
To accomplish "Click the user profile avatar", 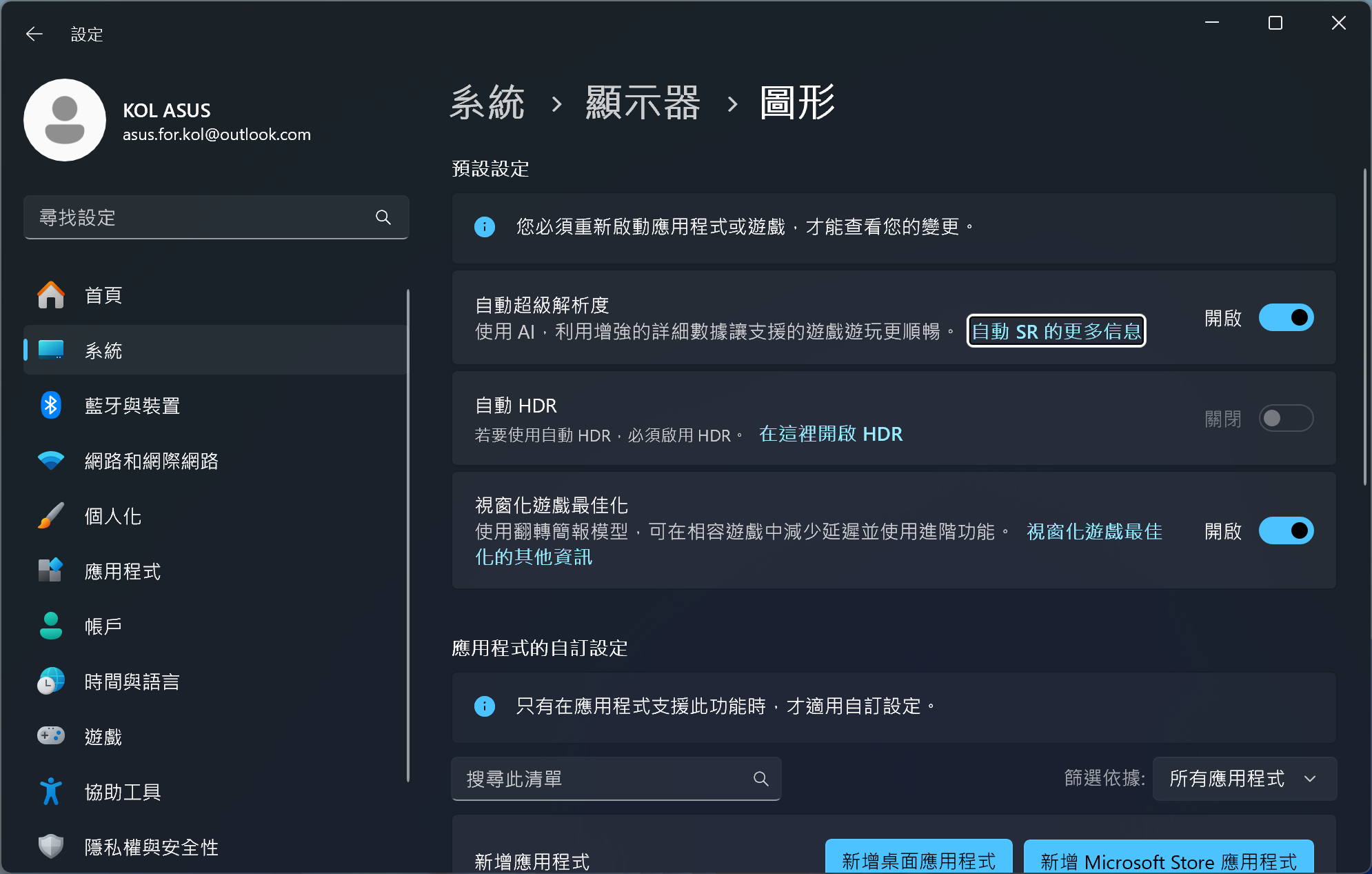I will tap(65, 120).
